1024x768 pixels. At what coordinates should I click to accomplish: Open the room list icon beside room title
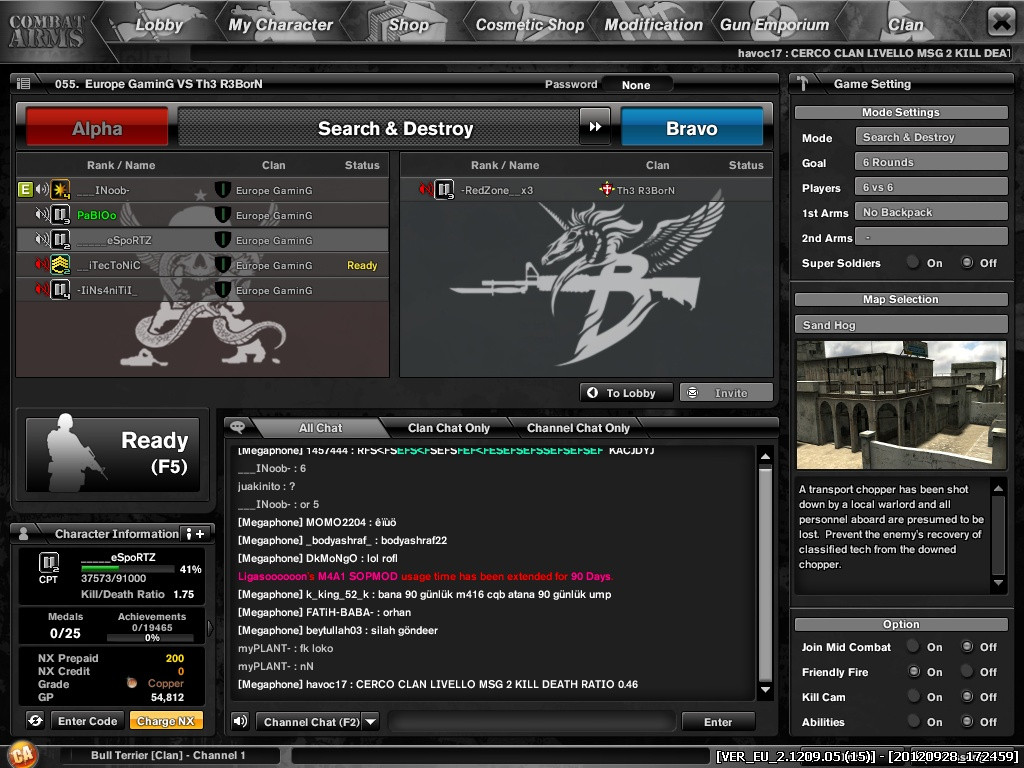tap(24, 84)
